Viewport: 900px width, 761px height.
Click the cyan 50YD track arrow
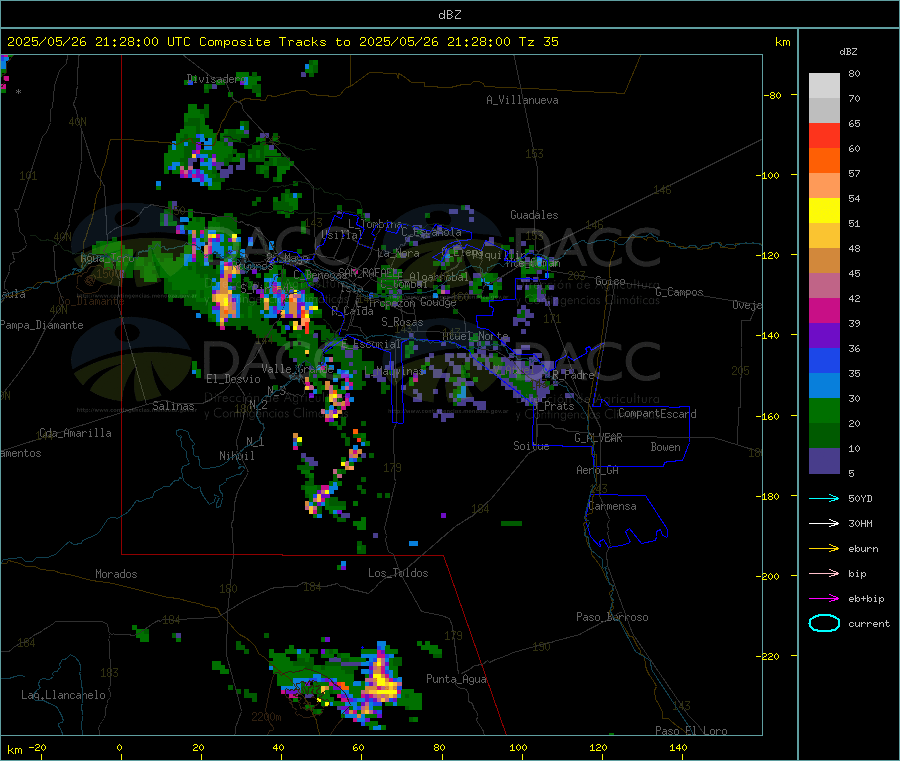click(824, 498)
